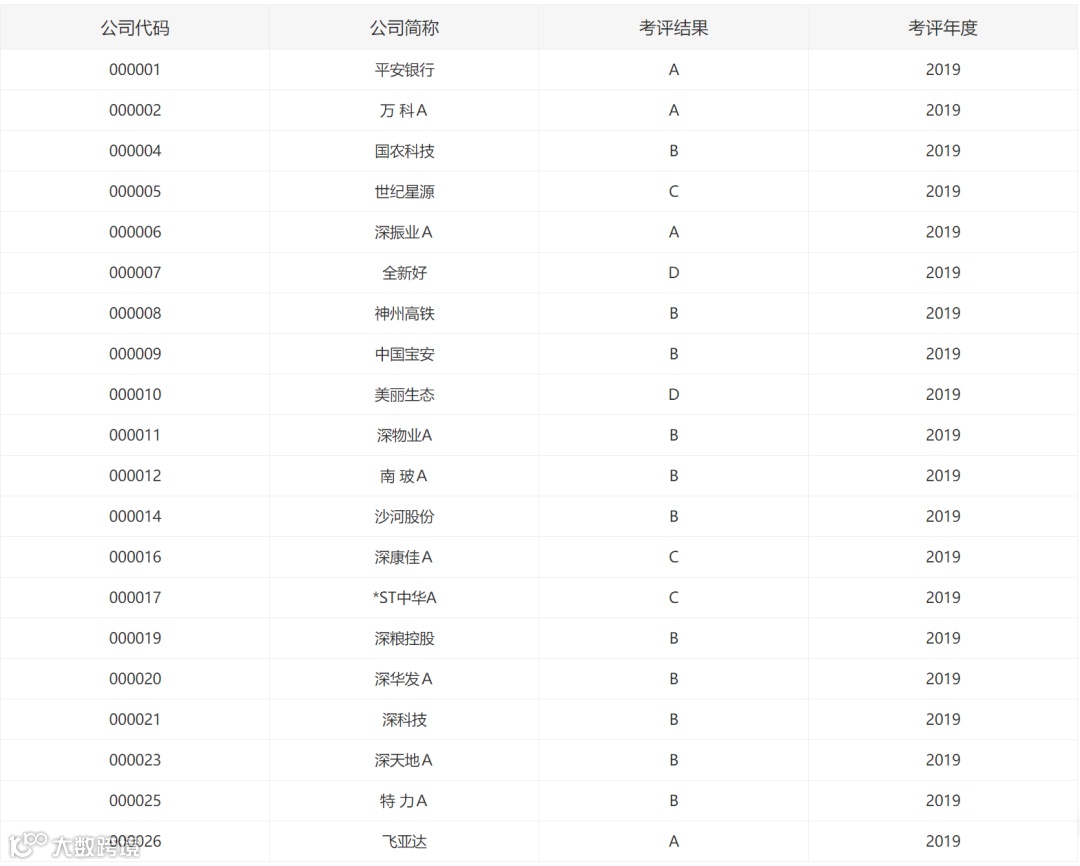The image size is (1080, 866).
Task: Select company code 000010
Action: tap(135, 395)
